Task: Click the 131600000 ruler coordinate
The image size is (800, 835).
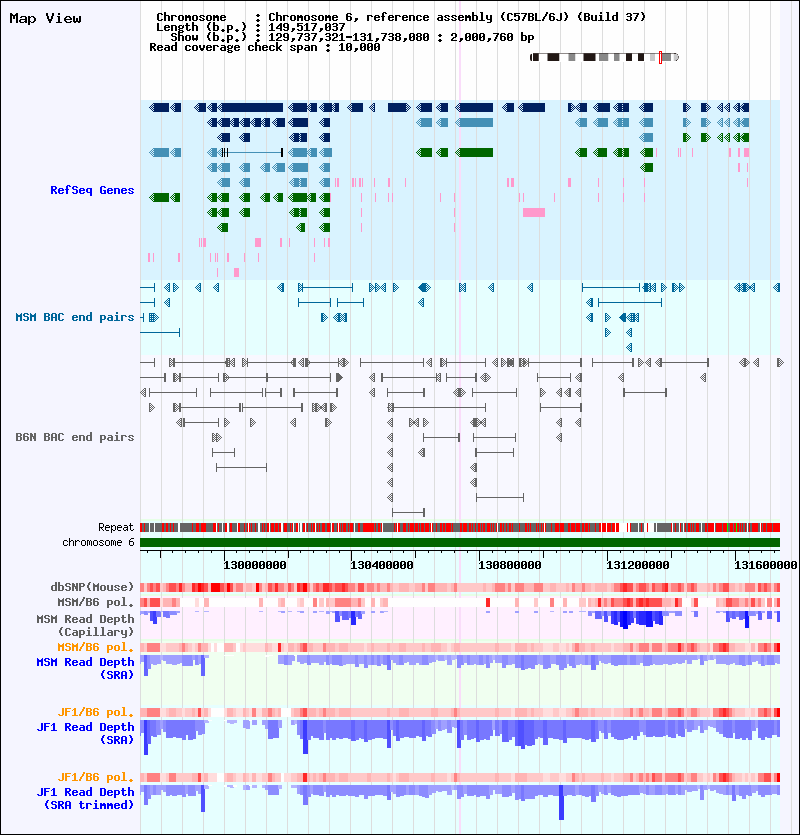Action: pyautogui.click(x=765, y=565)
